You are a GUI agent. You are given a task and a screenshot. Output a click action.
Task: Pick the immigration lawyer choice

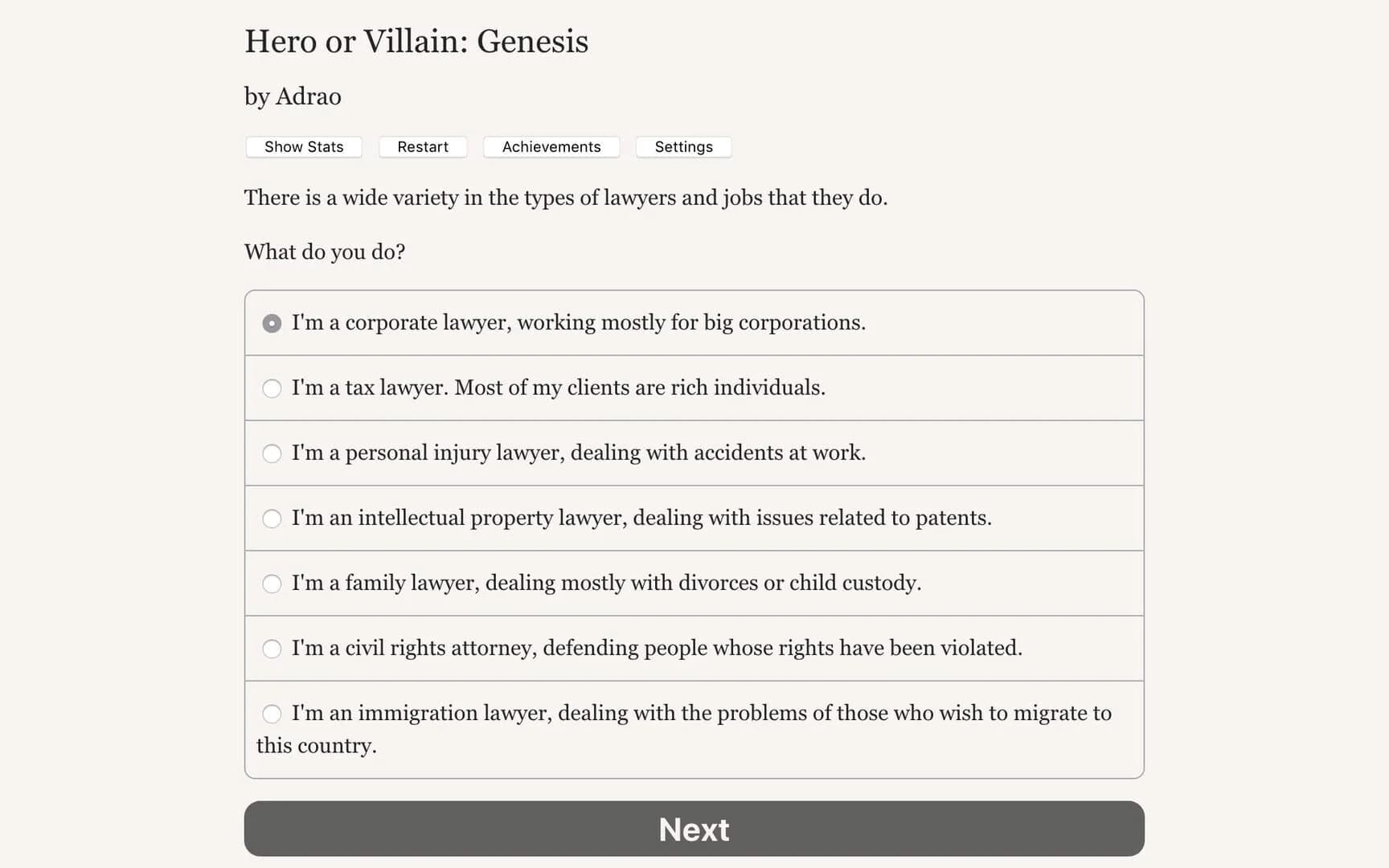272,714
